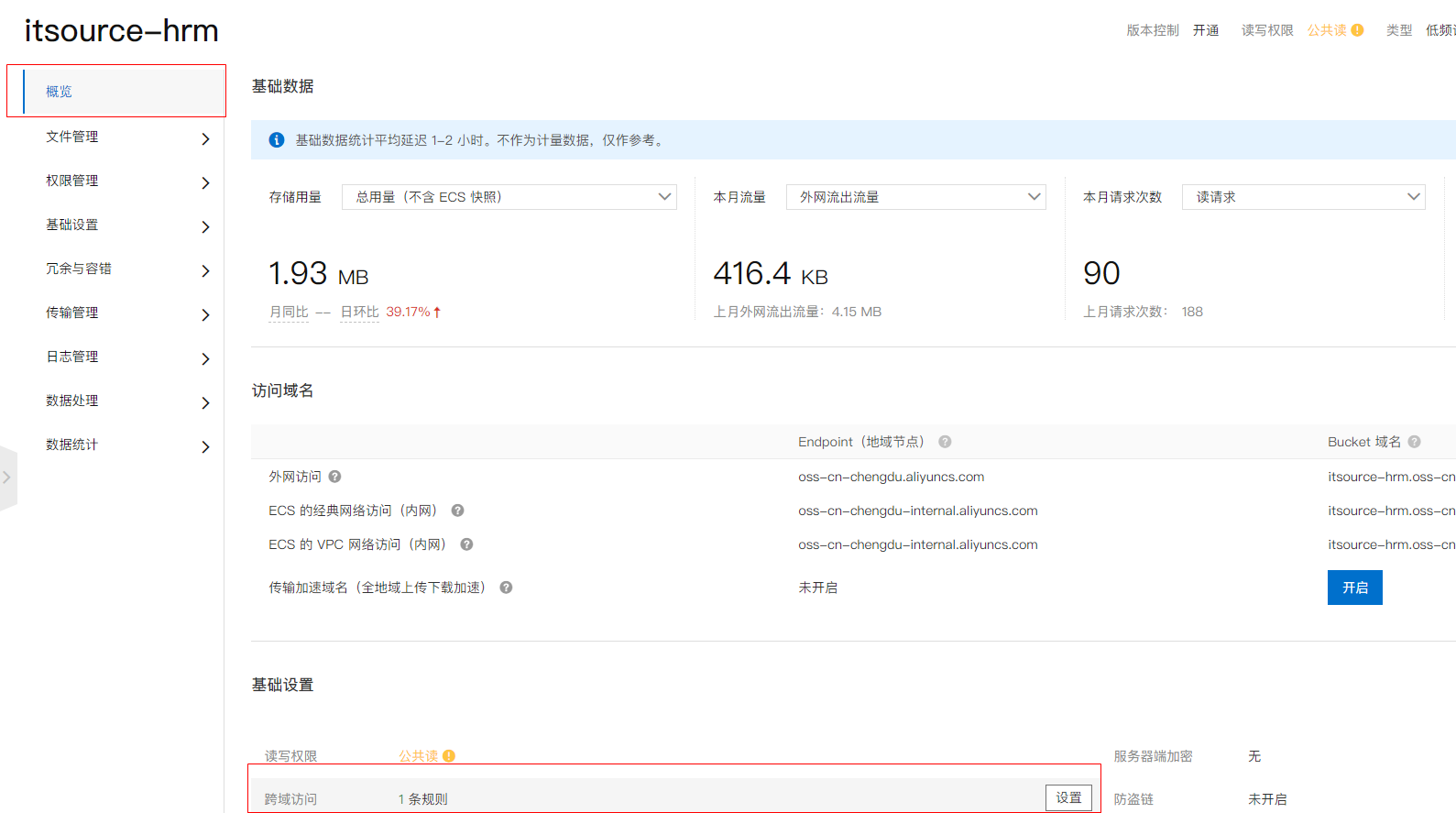Click the 冗余与容错 chevron arrow icon
1456x813 pixels.
pos(205,270)
